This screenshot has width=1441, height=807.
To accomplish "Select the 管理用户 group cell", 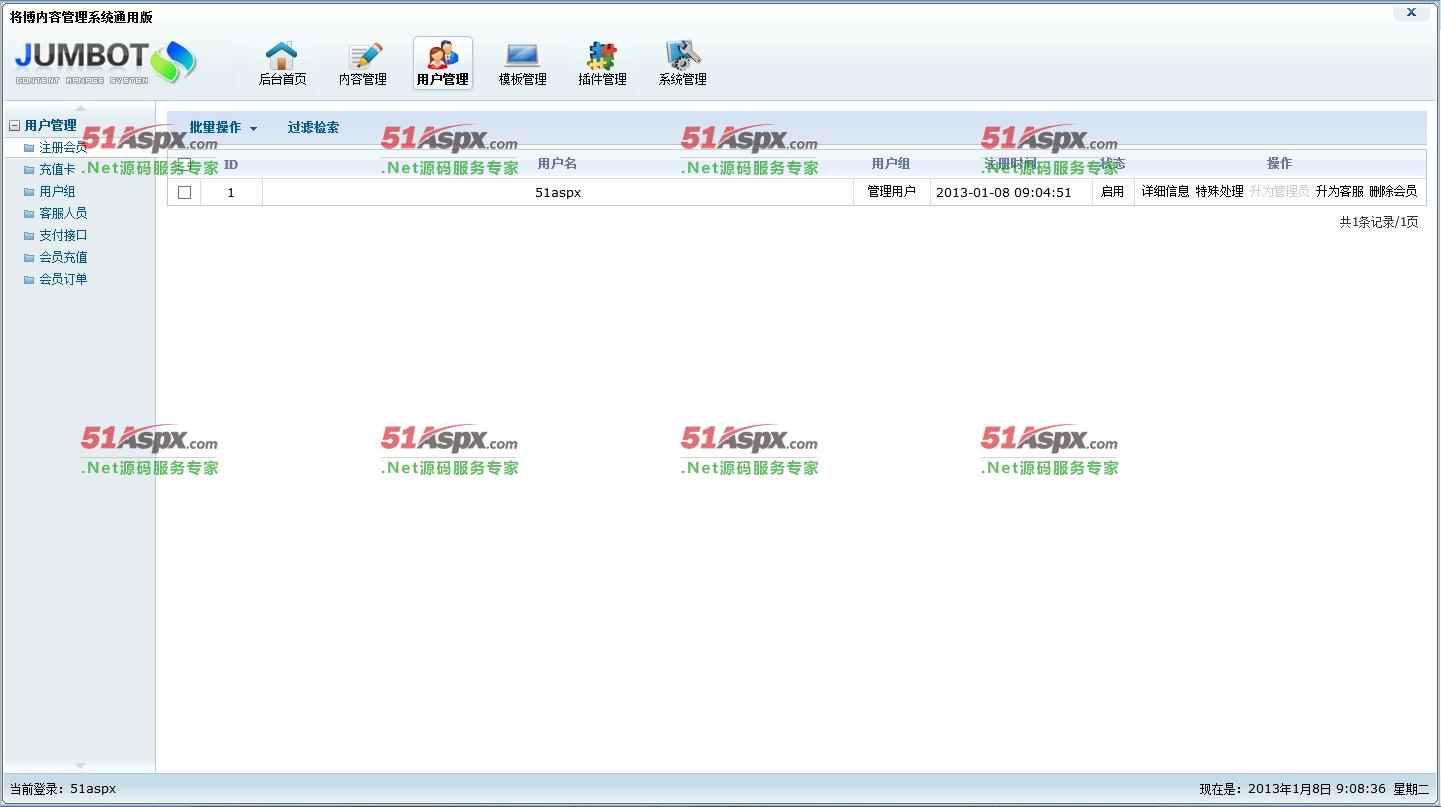I will click(x=891, y=192).
